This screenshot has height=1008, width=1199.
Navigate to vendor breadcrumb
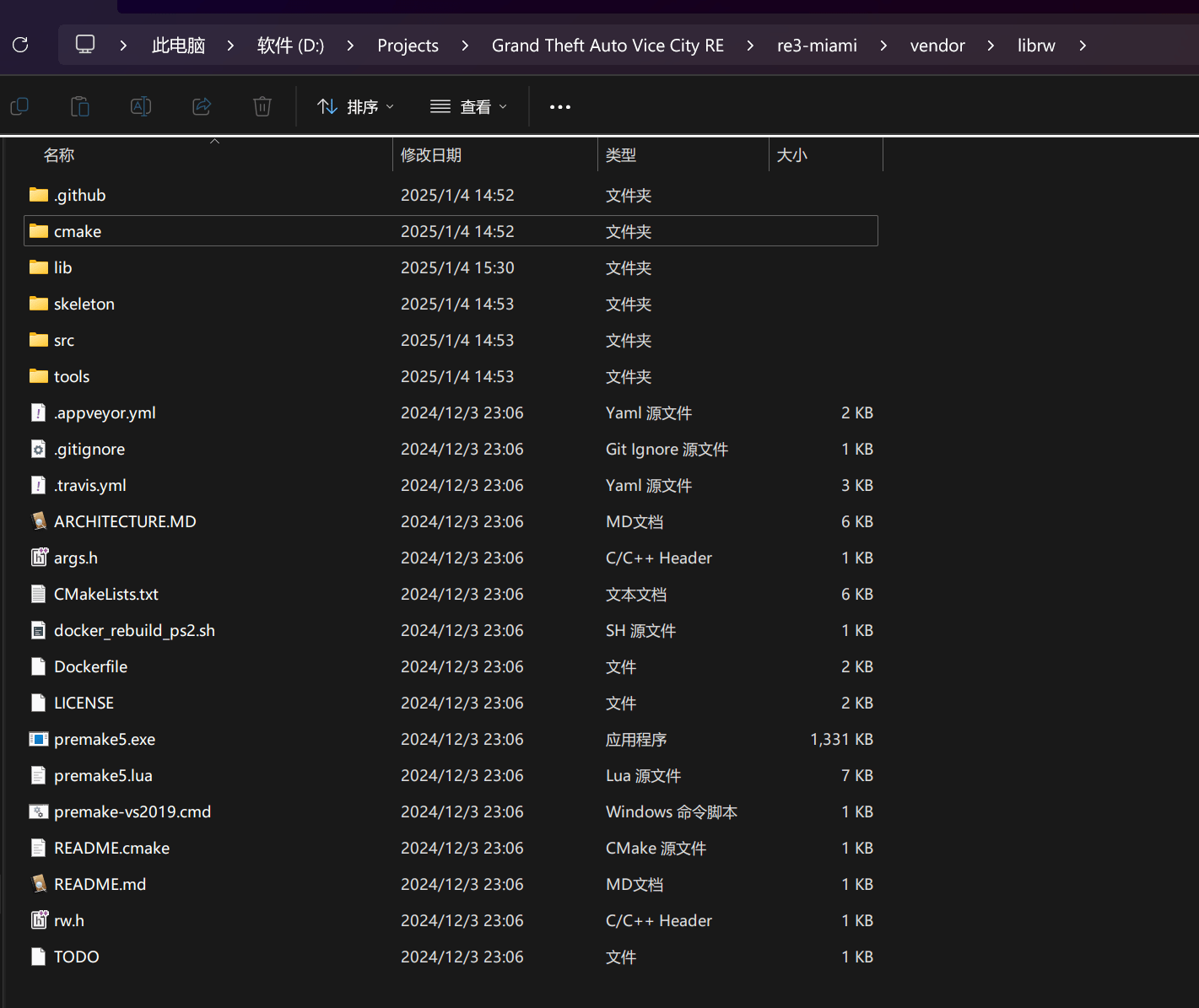pos(937,46)
